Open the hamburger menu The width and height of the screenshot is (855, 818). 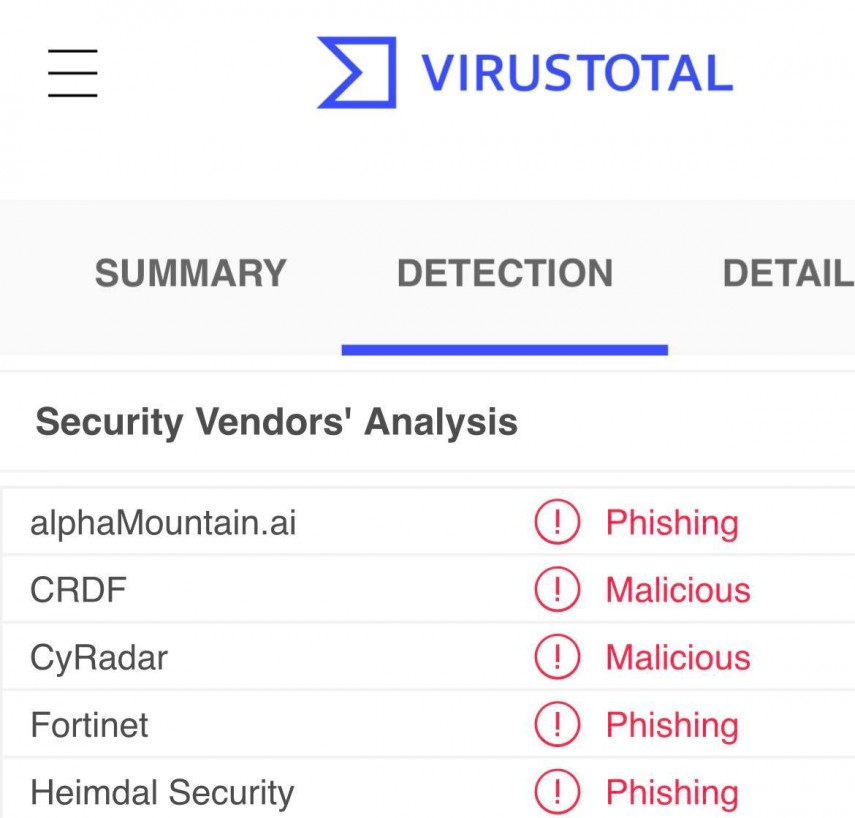coord(73,73)
